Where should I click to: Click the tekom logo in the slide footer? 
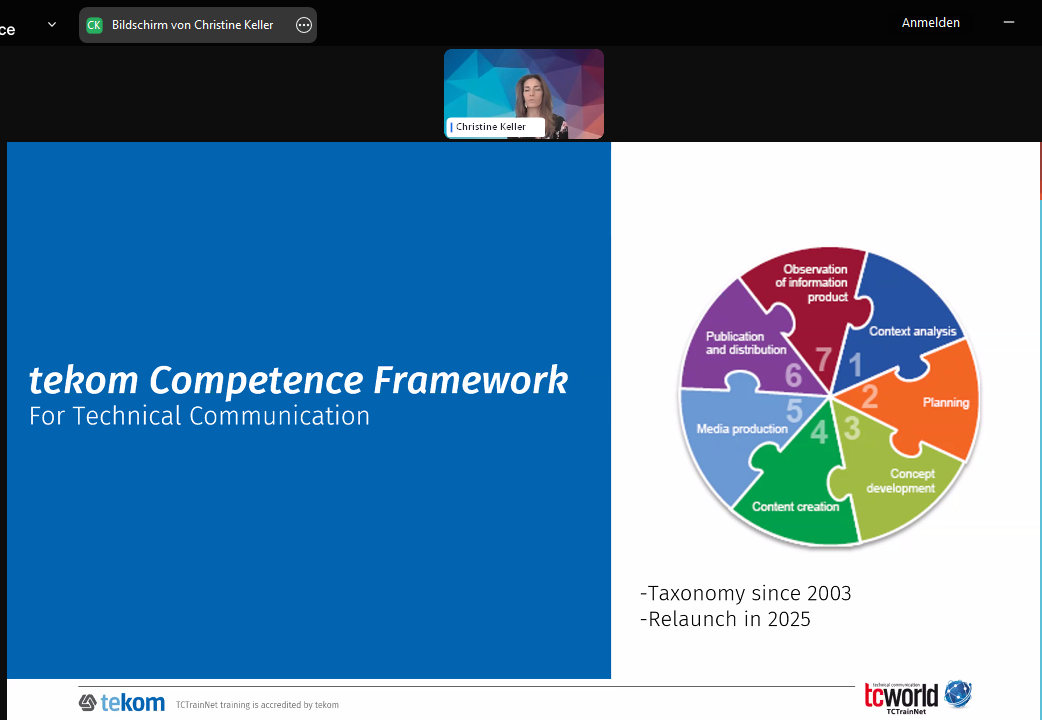point(122,703)
